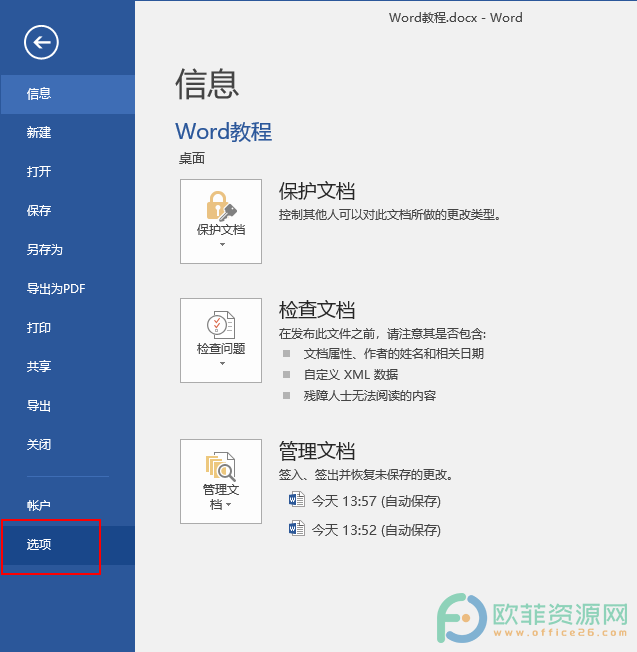Click the 信息 page heading
The height and width of the screenshot is (652, 637).
(207, 84)
